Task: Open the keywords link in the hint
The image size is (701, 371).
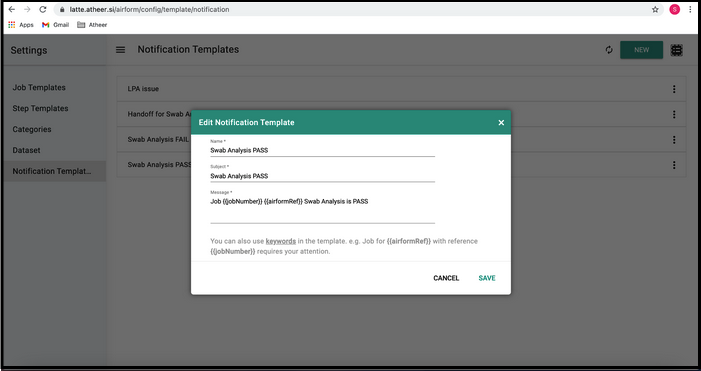Action: coord(281,241)
